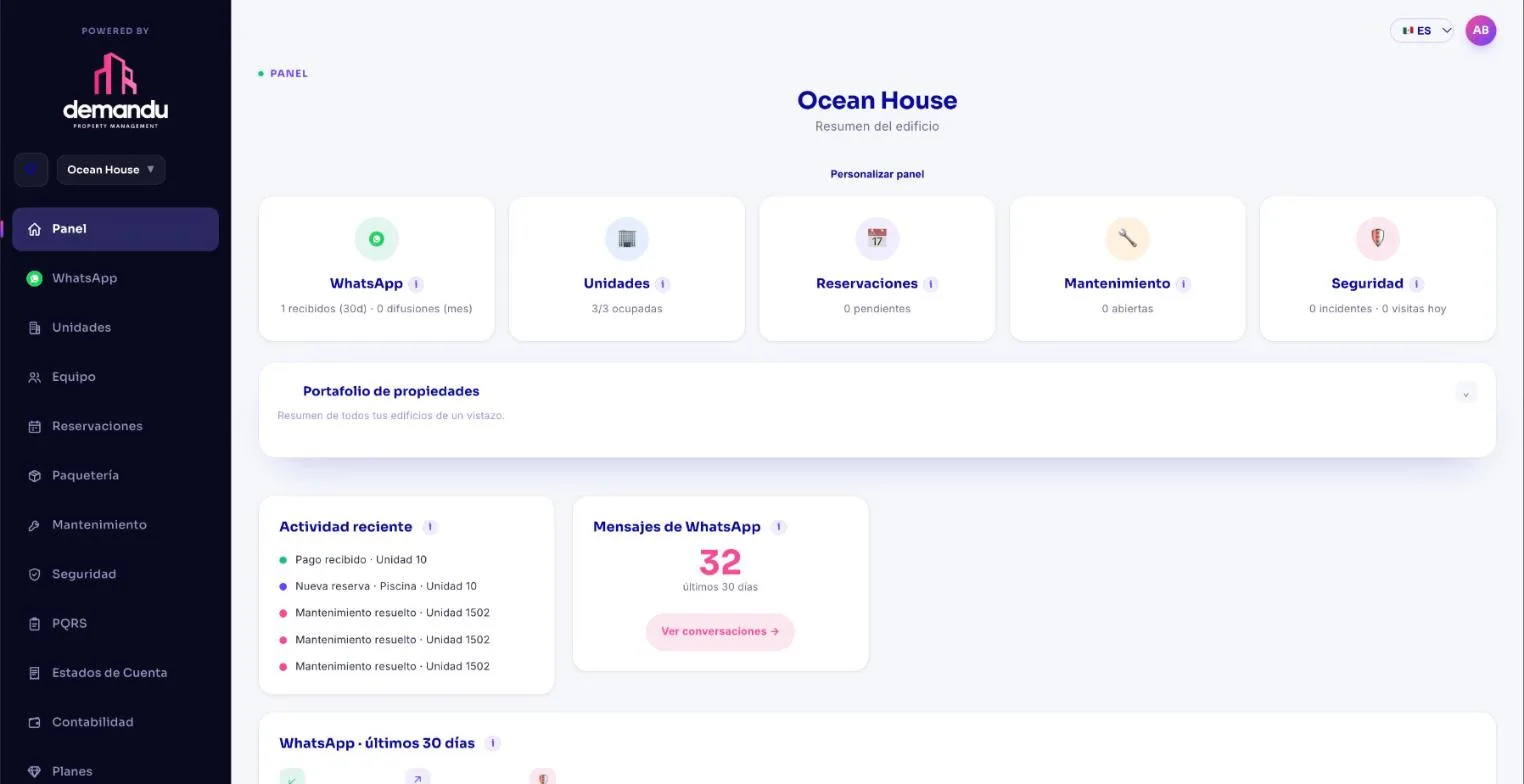Show info for Actividad reciente

click(430, 527)
